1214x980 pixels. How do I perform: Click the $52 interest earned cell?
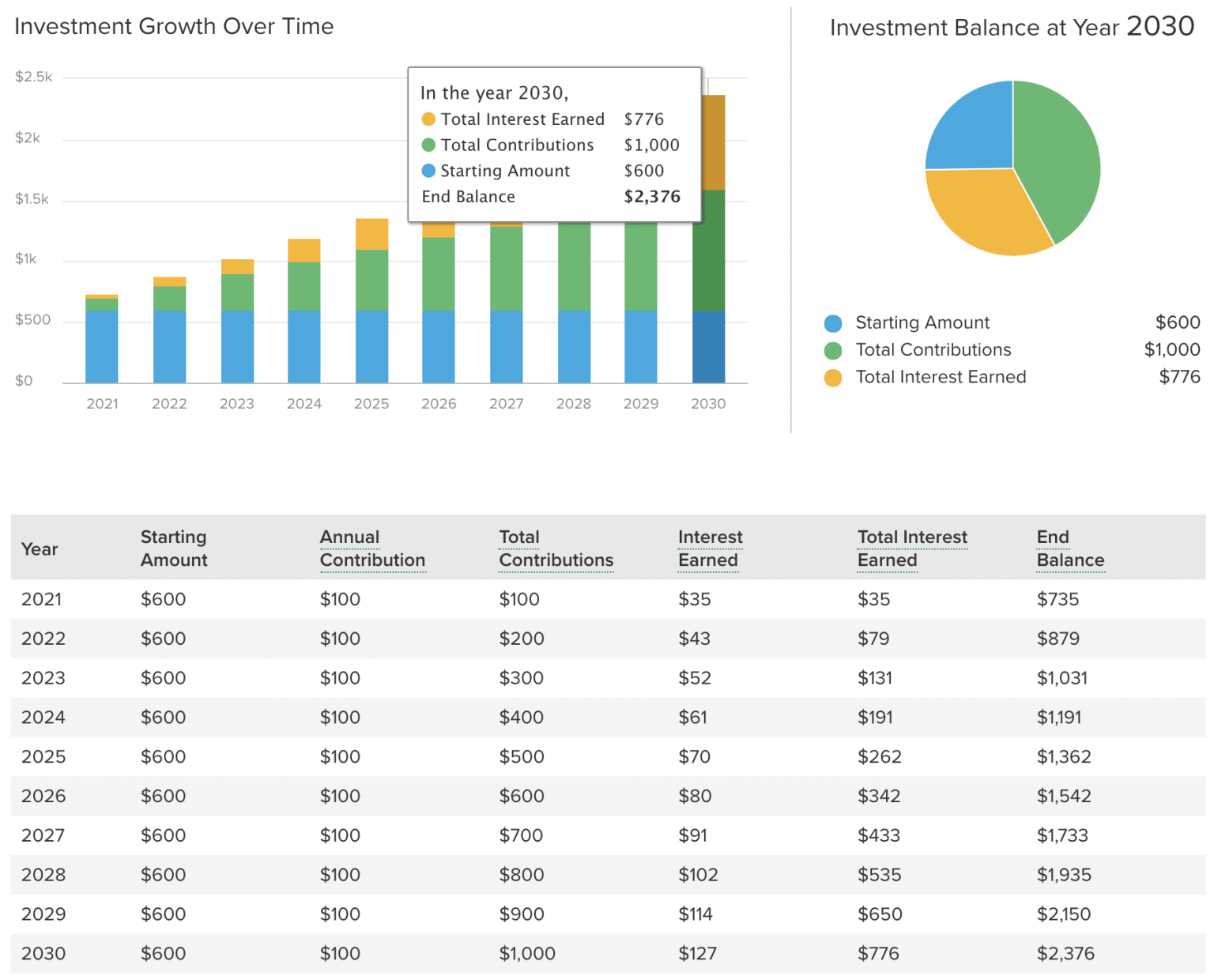click(694, 678)
